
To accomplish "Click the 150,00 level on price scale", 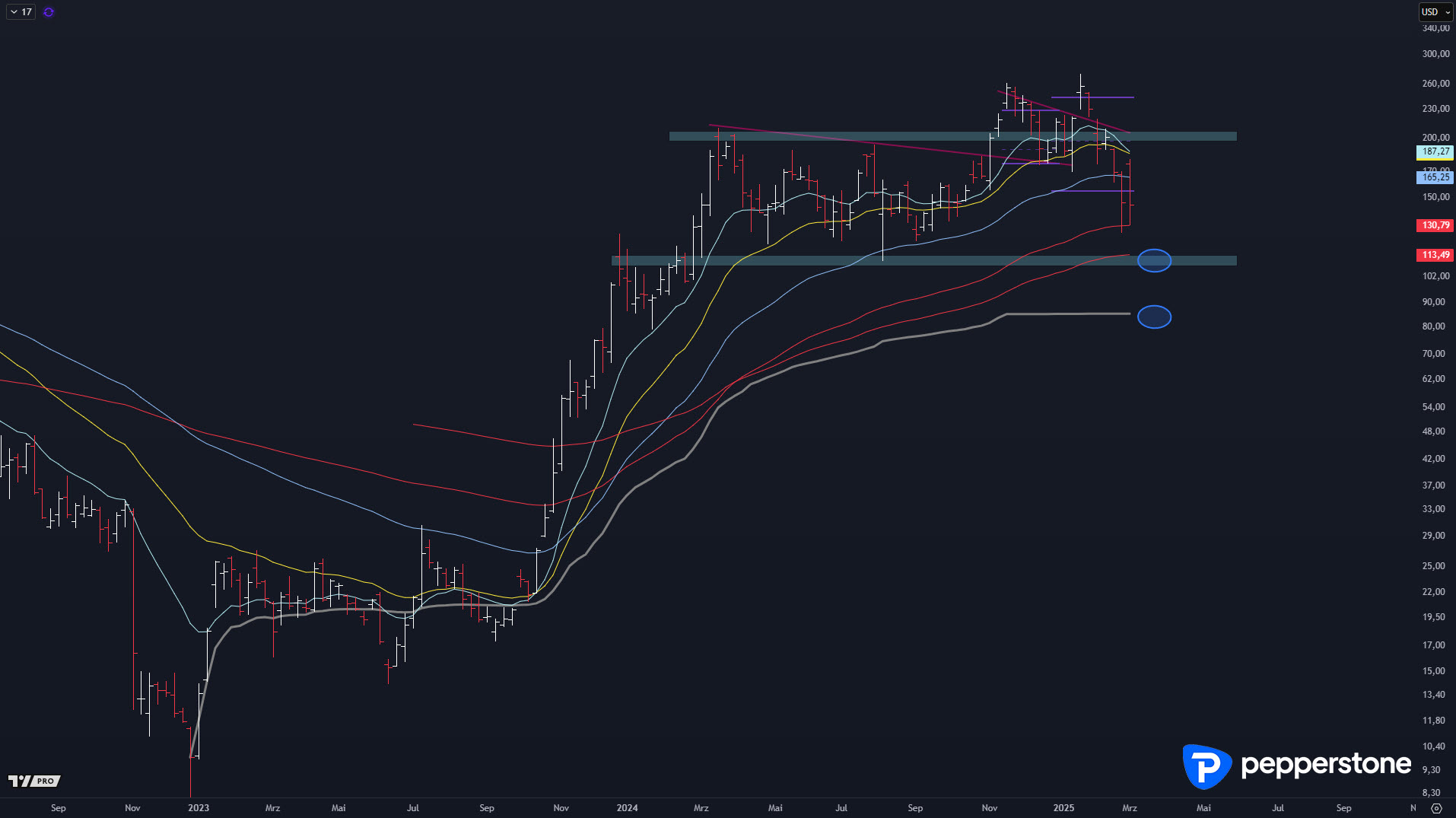I will pos(1435,197).
